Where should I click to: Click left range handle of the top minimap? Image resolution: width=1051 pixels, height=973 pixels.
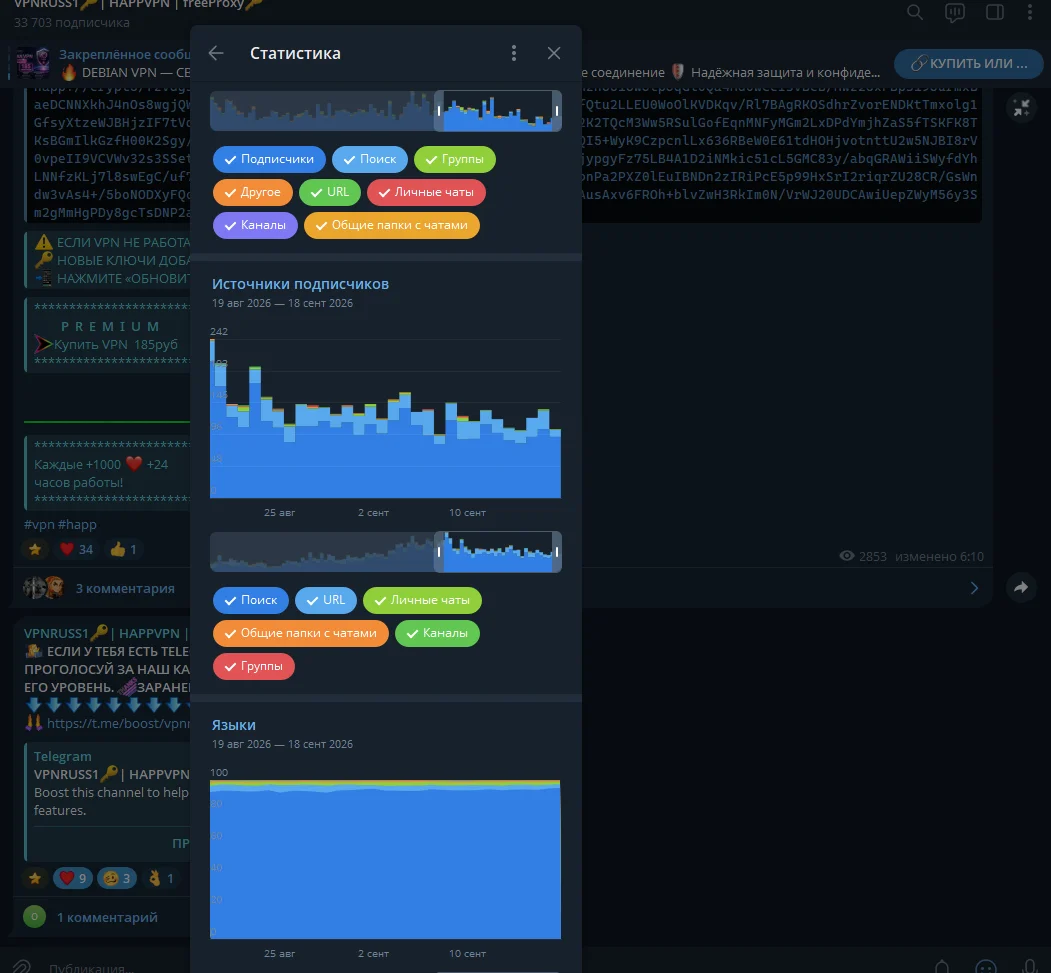[x=439, y=111]
